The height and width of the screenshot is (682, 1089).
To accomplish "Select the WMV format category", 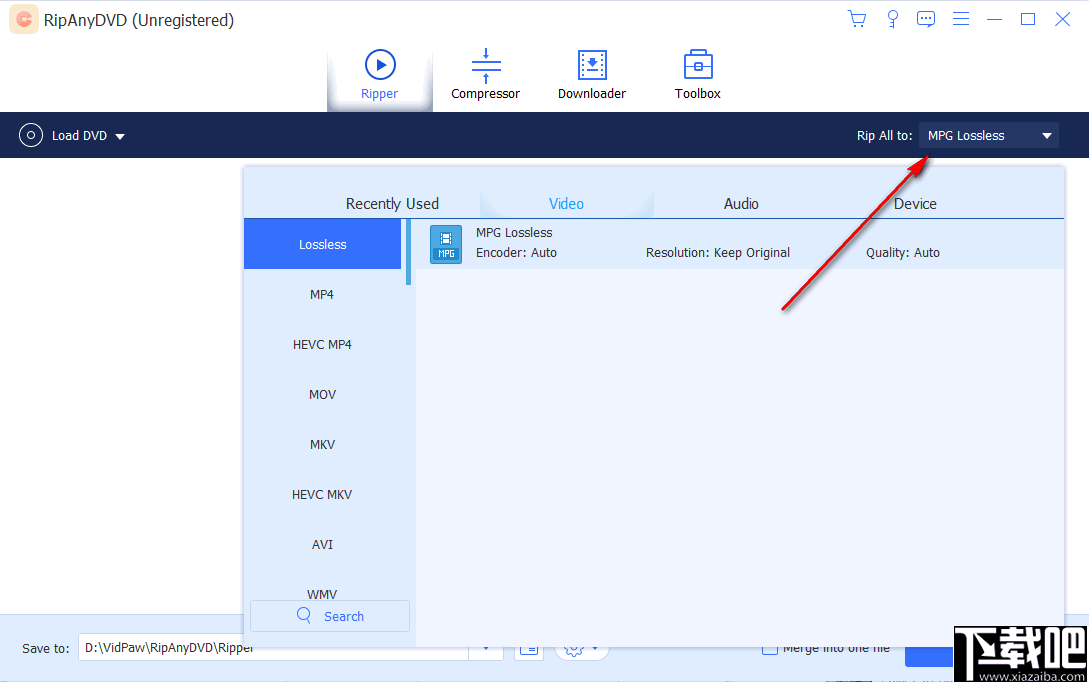I will (x=322, y=594).
